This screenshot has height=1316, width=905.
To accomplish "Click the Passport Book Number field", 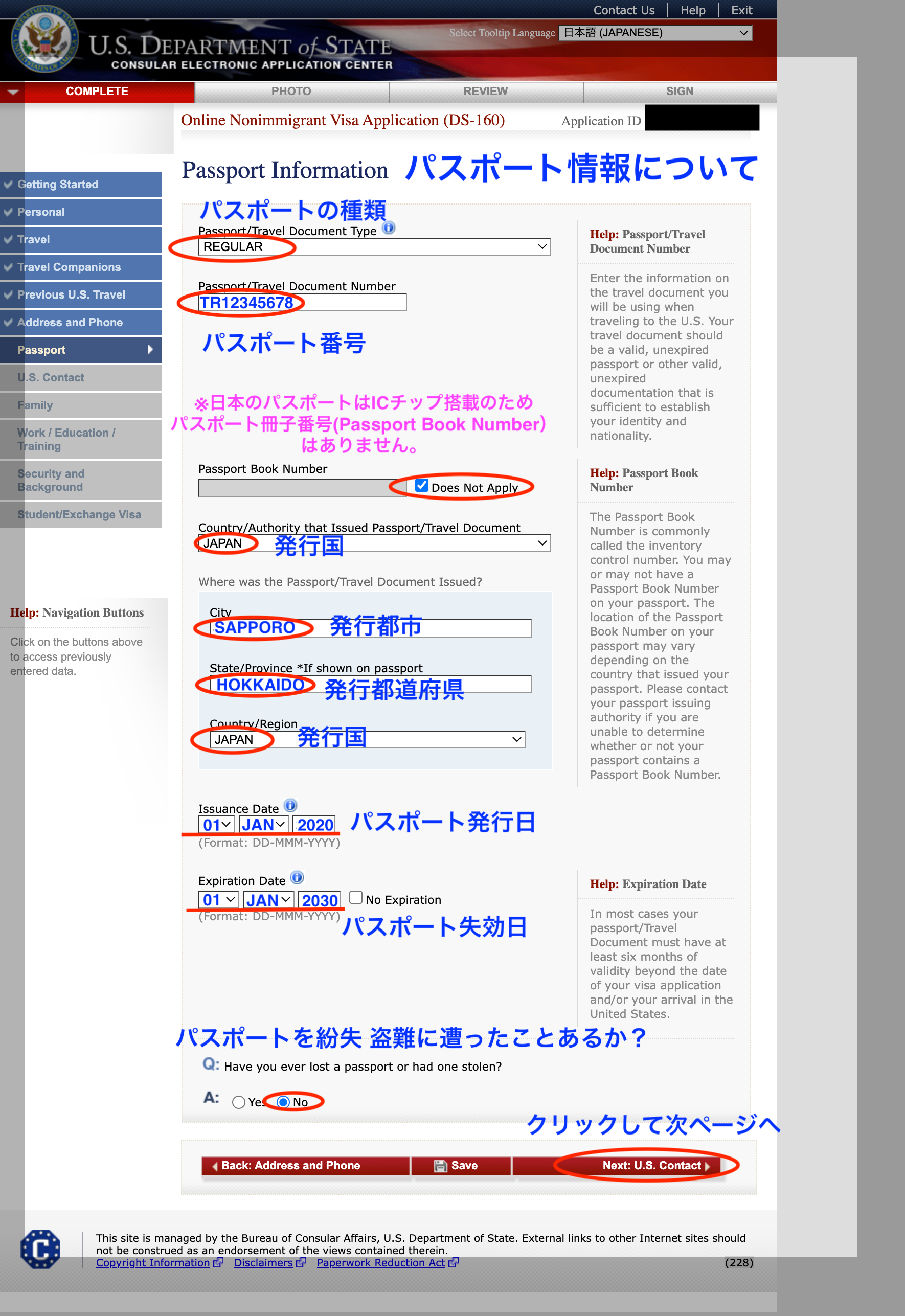I will [x=302, y=488].
